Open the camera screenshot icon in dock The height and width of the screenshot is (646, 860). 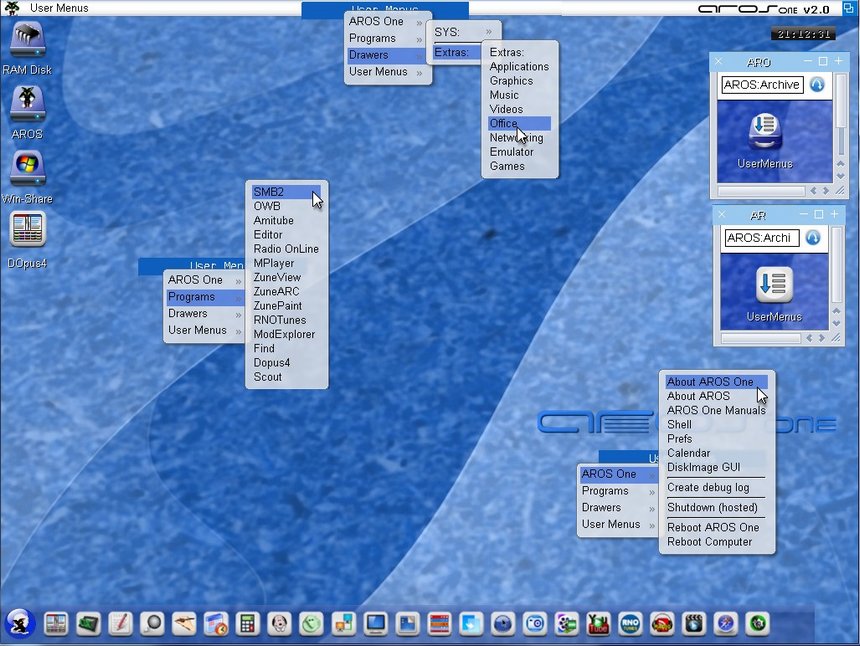[535, 623]
